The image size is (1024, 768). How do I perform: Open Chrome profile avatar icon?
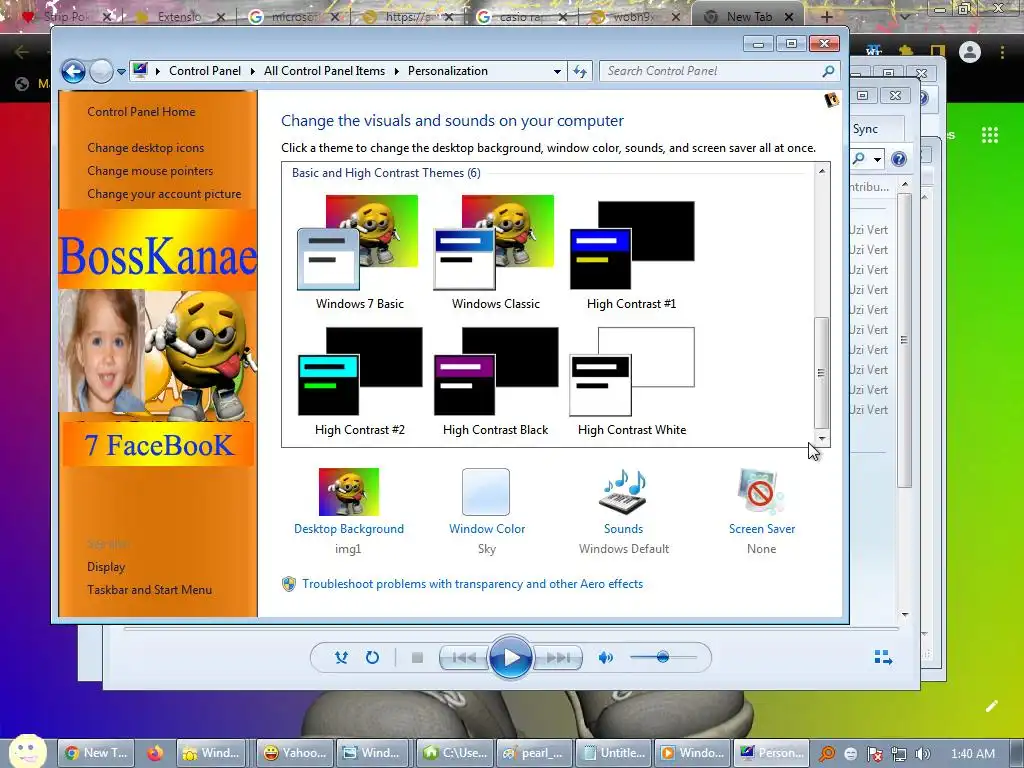969,52
